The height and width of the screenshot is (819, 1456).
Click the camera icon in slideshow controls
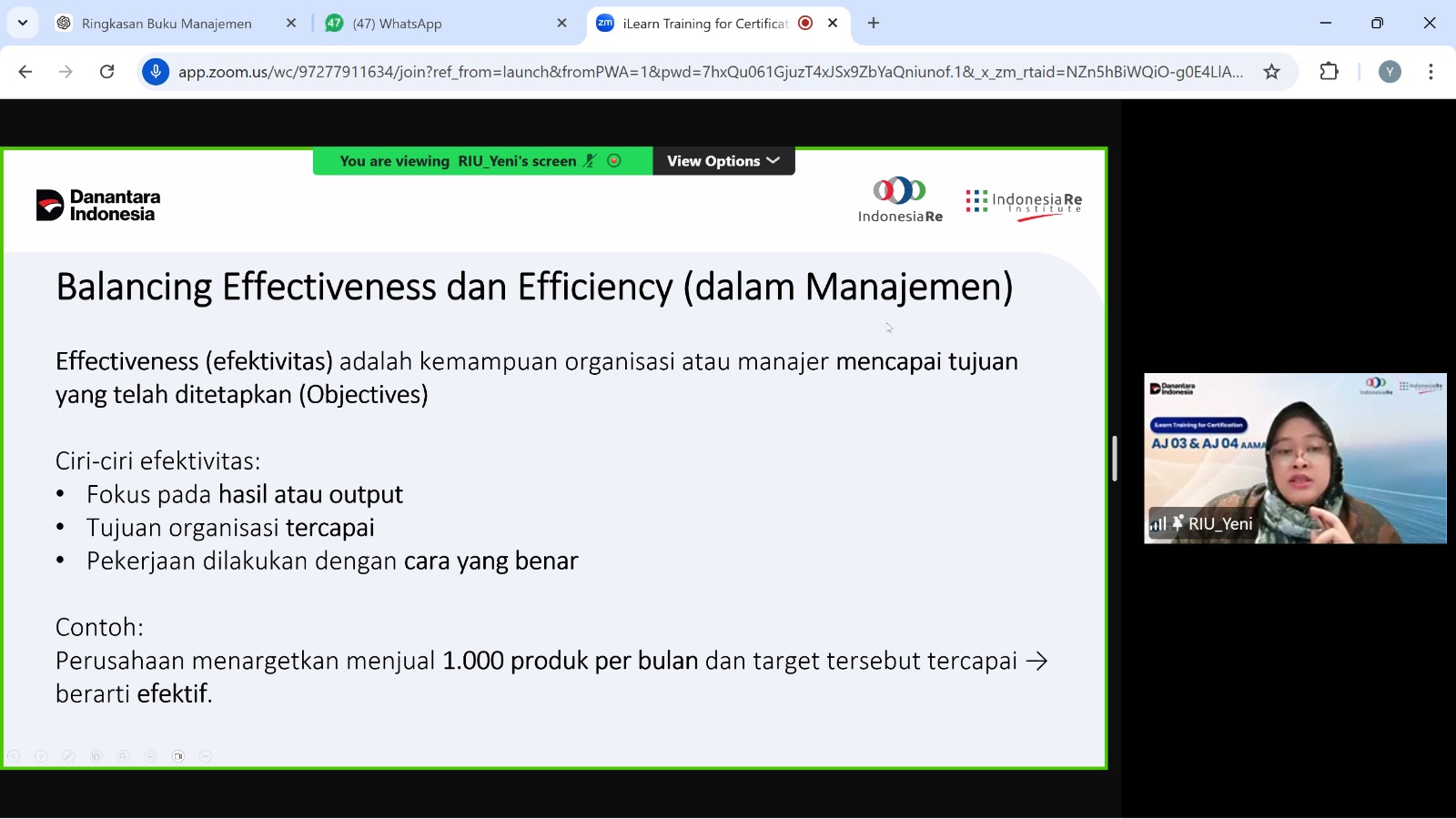178,756
